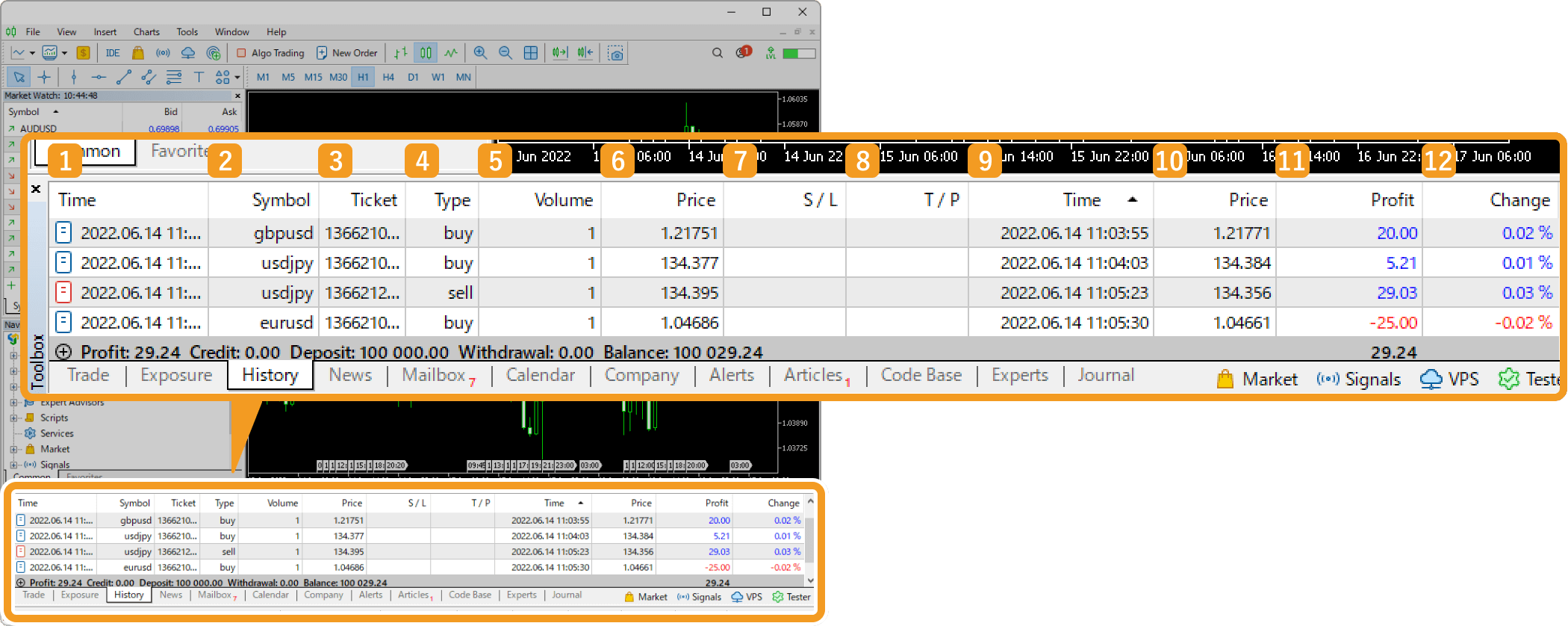Switch chart to candlesticks icon
The width and height of the screenshot is (1568, 626).
pos(426,53)
